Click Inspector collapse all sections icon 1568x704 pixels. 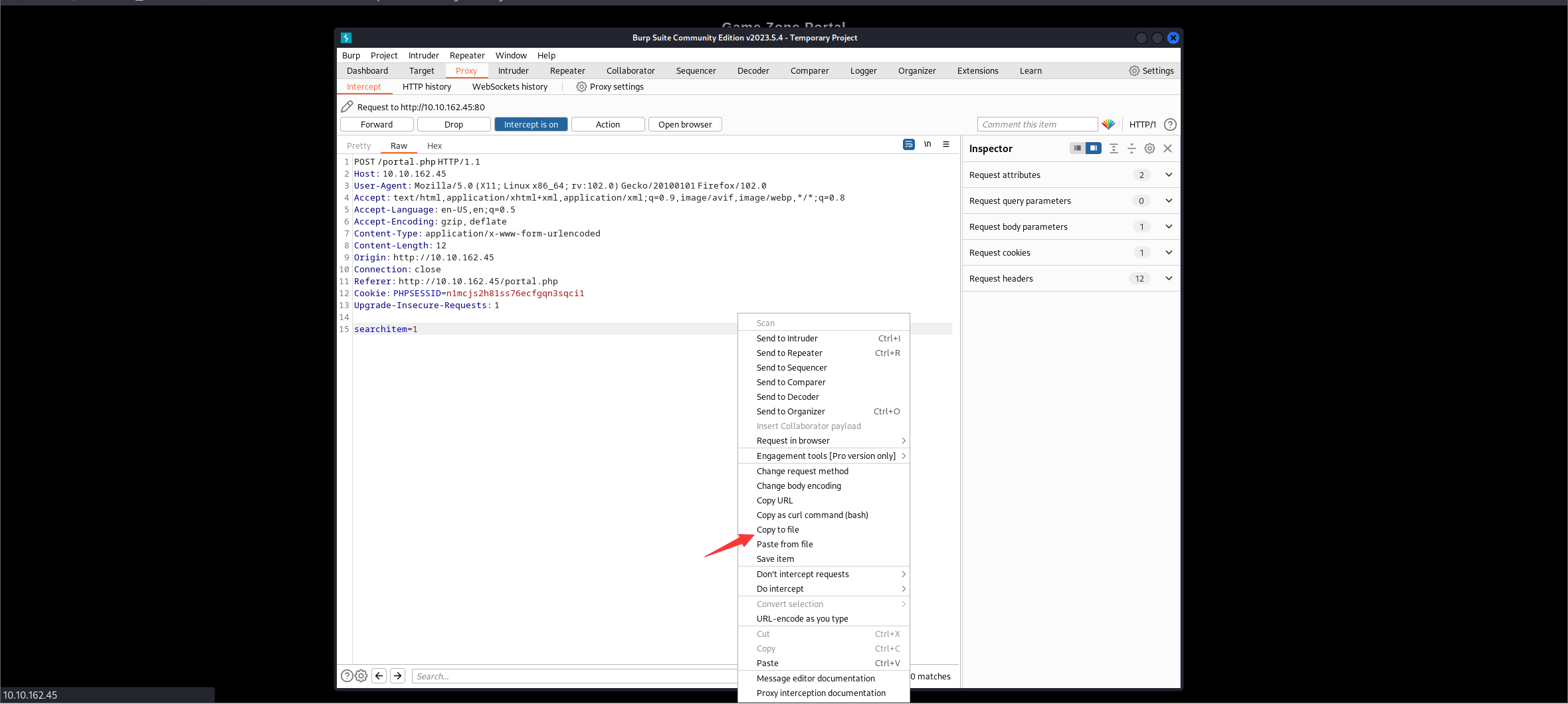[x=1131, y=149]
